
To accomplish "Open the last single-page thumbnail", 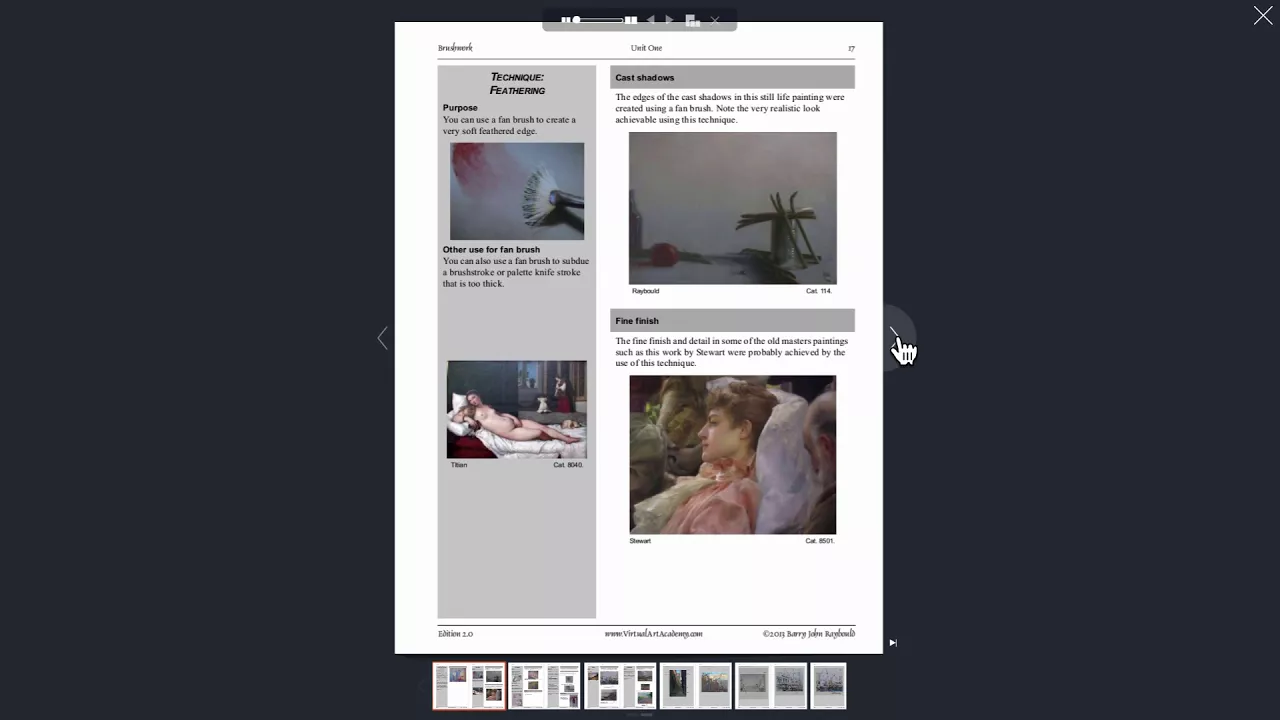I will tap(829, 686).
